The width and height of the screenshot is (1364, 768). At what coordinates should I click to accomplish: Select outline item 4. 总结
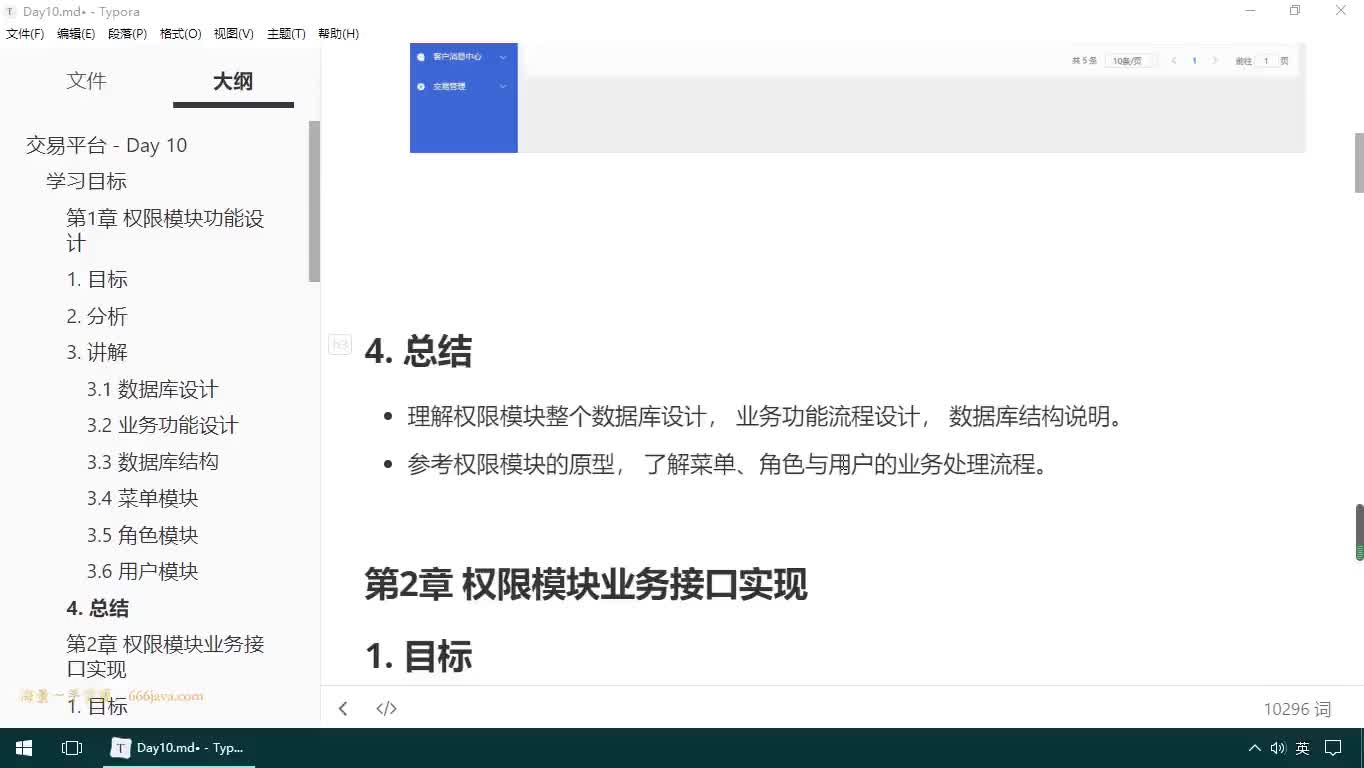(x=97, y=608)
